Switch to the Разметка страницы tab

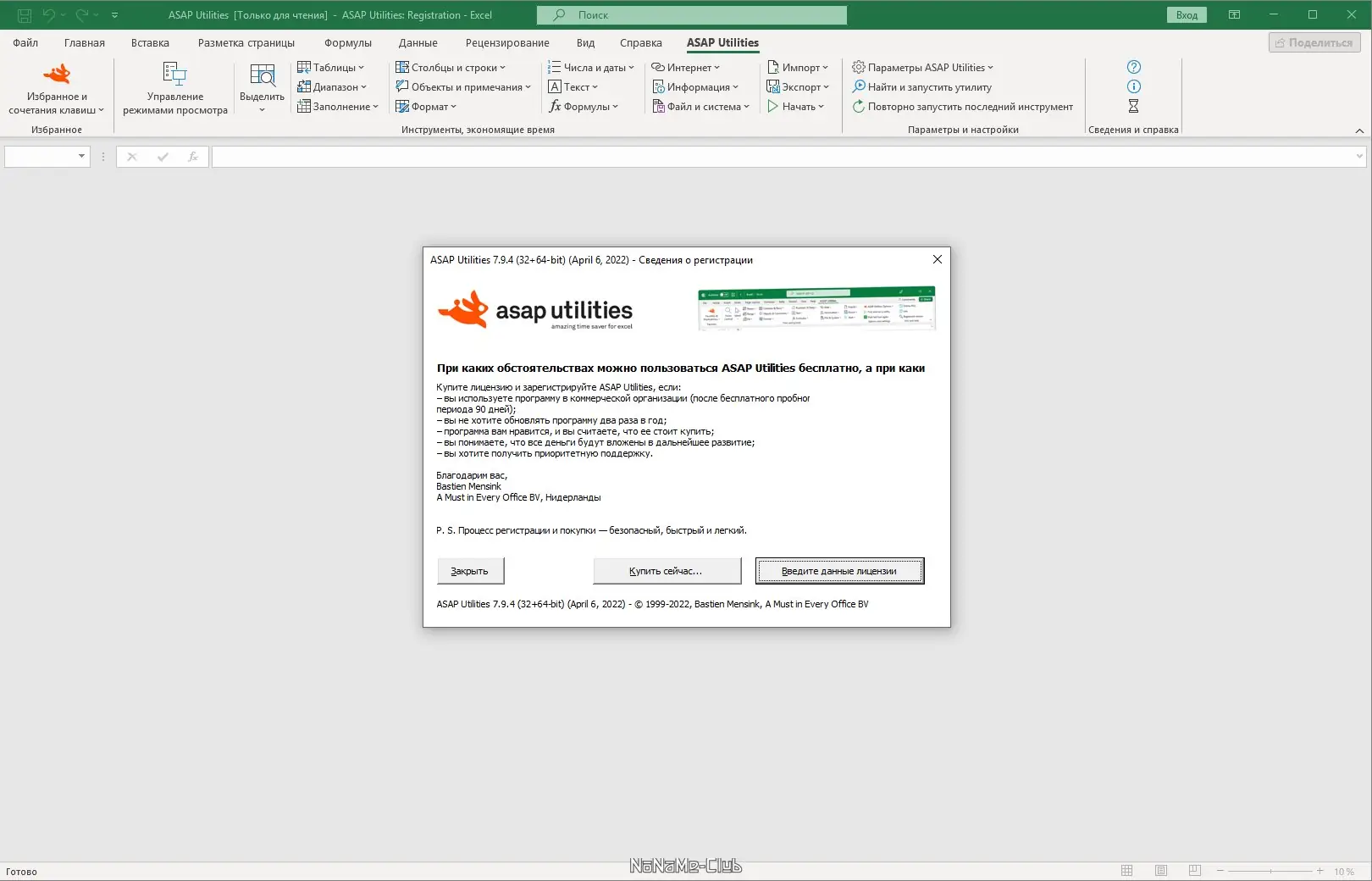[246, 43]
